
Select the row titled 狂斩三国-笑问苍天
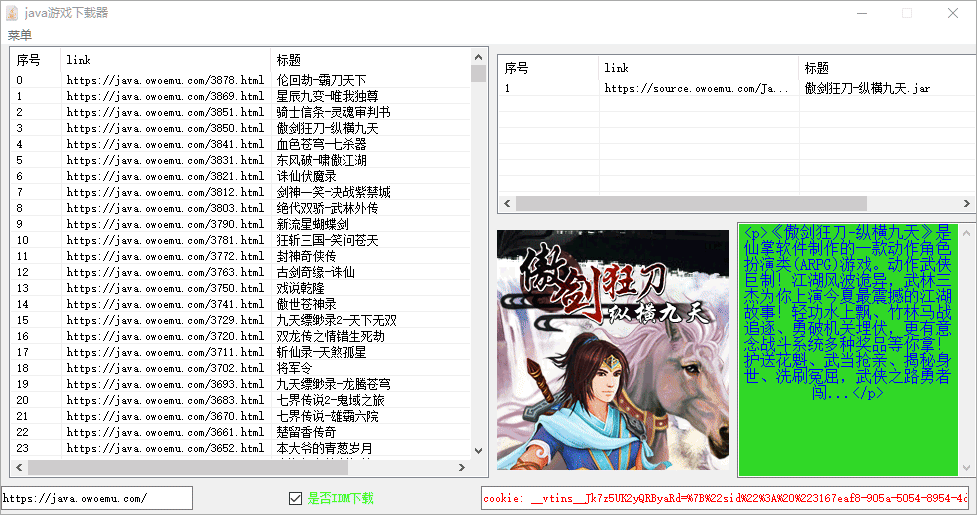pyautogui.click(x=241, y=240)
